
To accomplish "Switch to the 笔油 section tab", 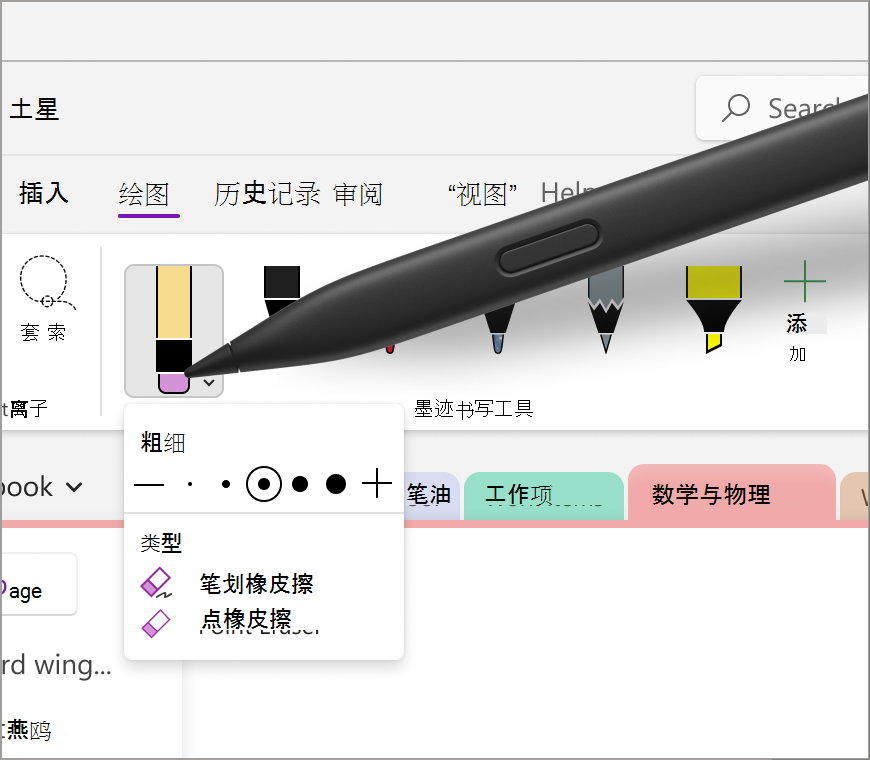I will tap(430, 495).
